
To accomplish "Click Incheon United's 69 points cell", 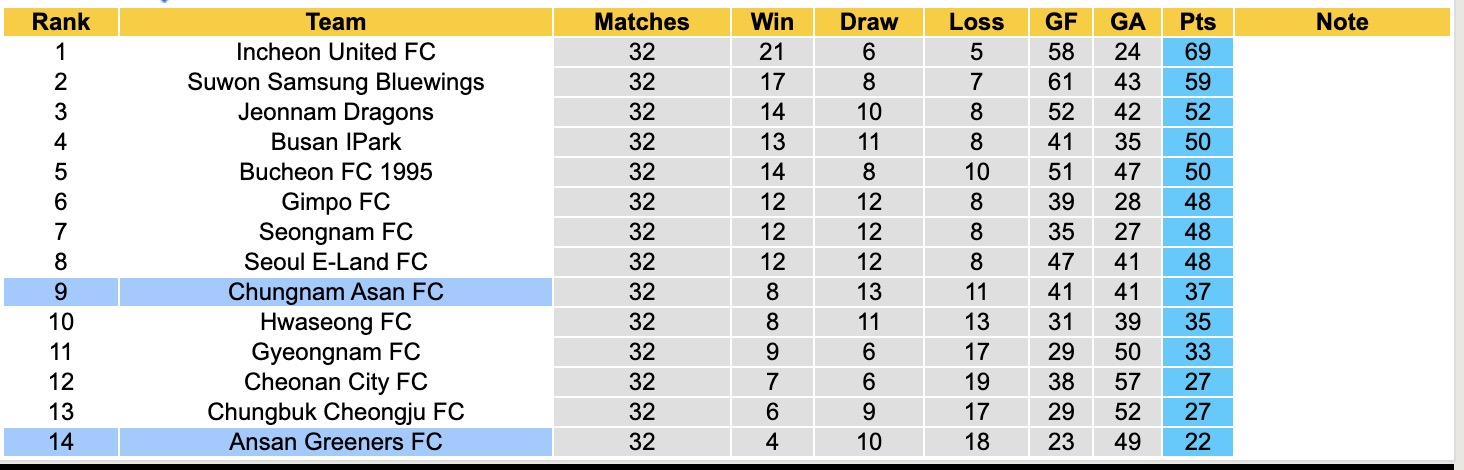I will point(1197,52).
